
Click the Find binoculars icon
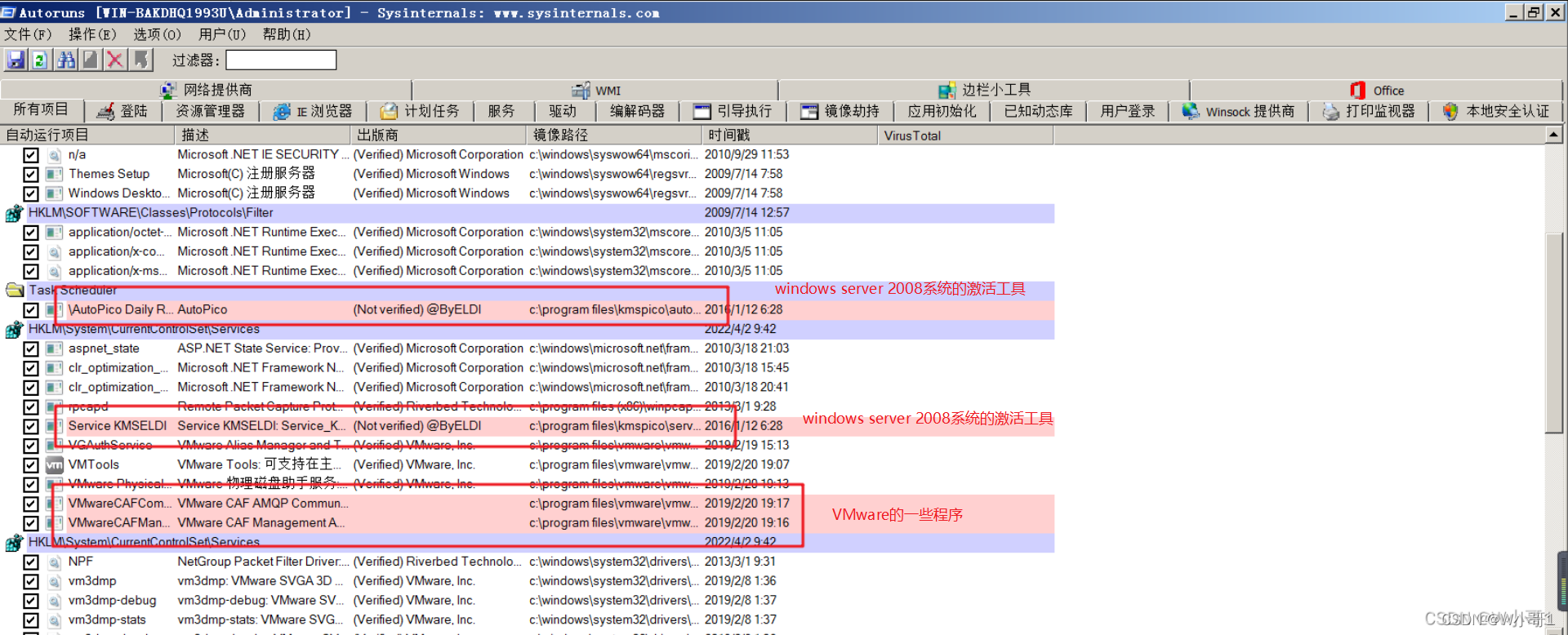point(66,60)
